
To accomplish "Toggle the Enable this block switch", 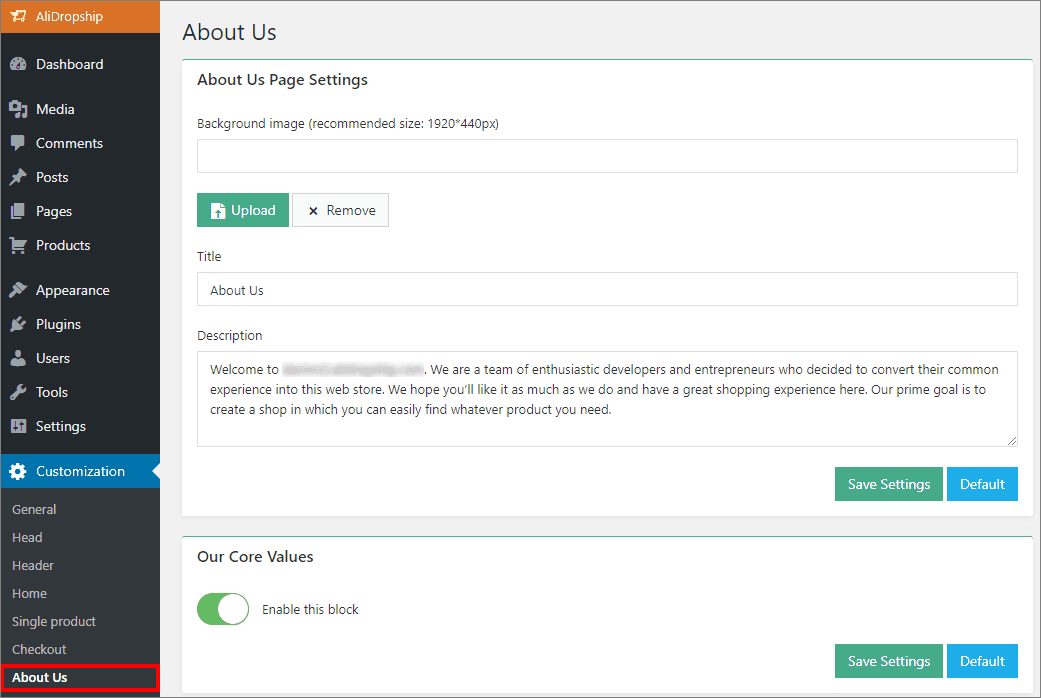I will [x=223, y=609].
